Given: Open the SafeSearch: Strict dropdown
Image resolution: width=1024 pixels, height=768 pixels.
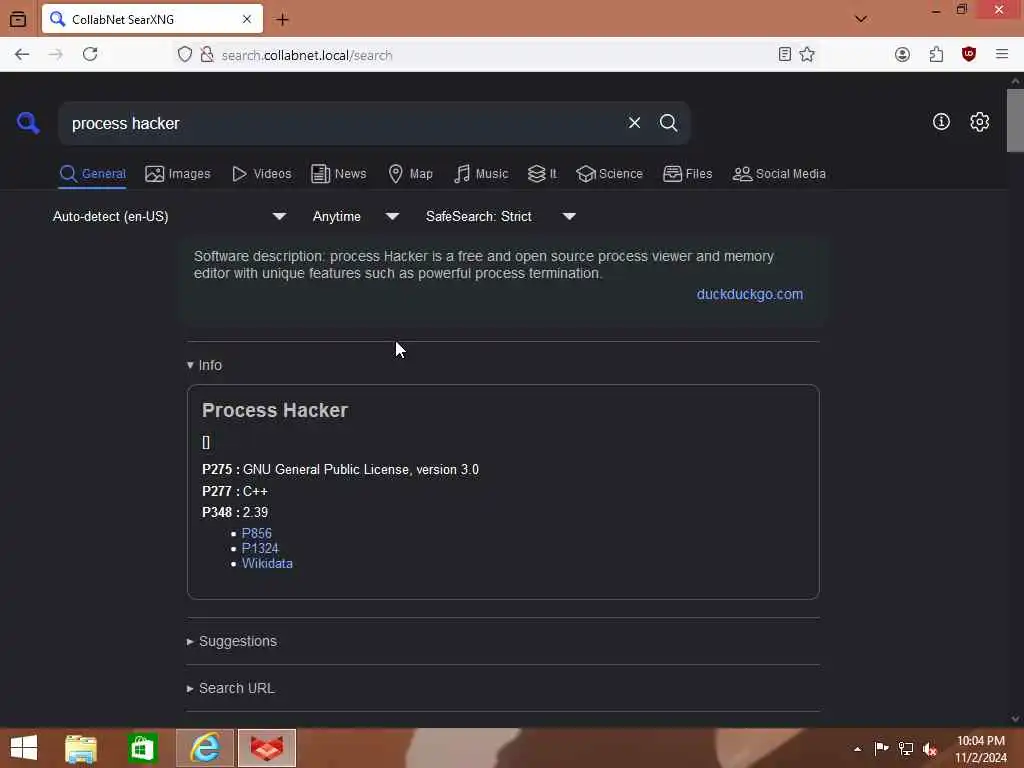Looking at the screenshot, I should 501,216.
